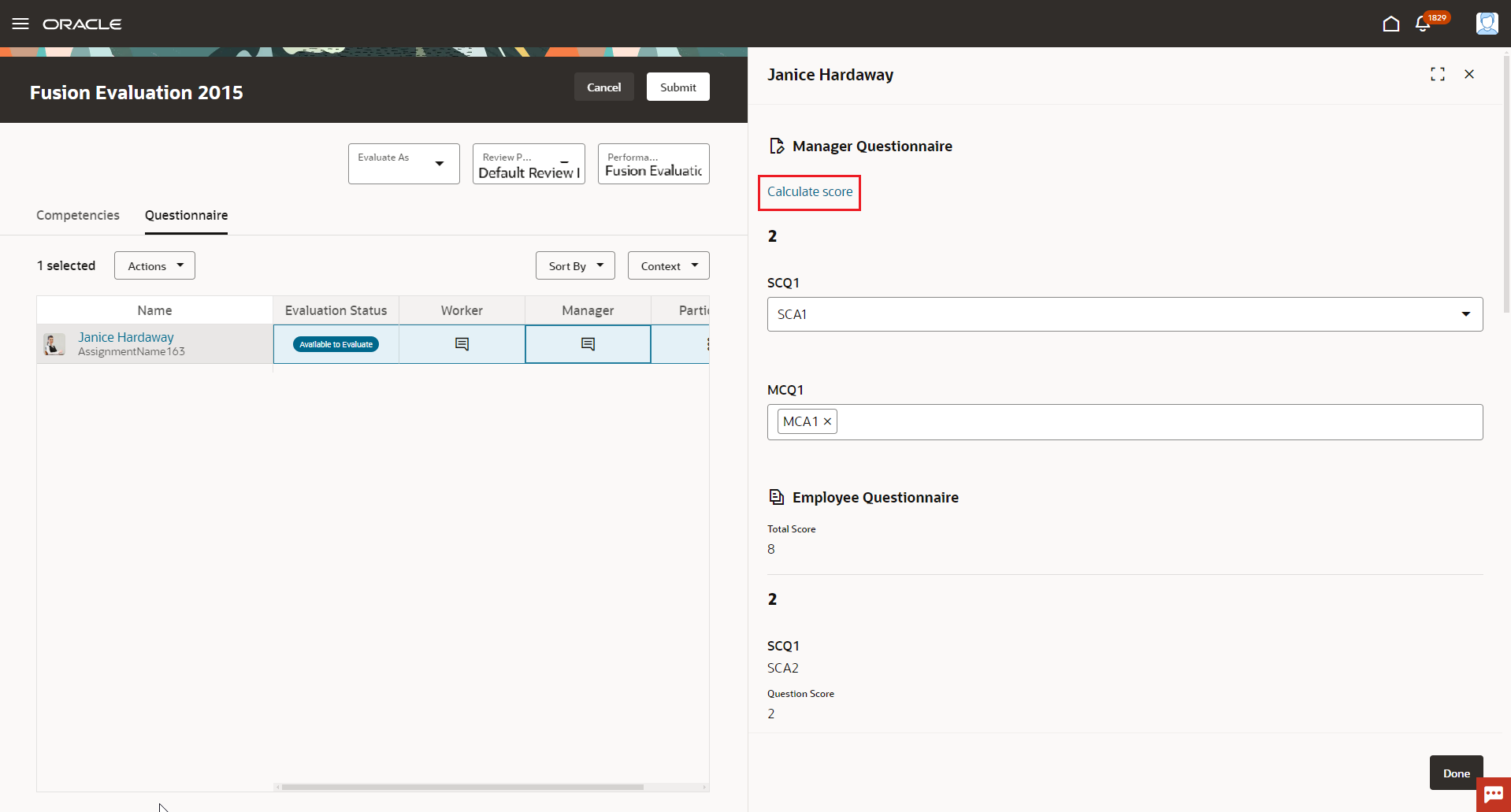This screenshot has height=812, width=1511.
Task: Open the hamburger navigation menu
Action: point(20,24)
